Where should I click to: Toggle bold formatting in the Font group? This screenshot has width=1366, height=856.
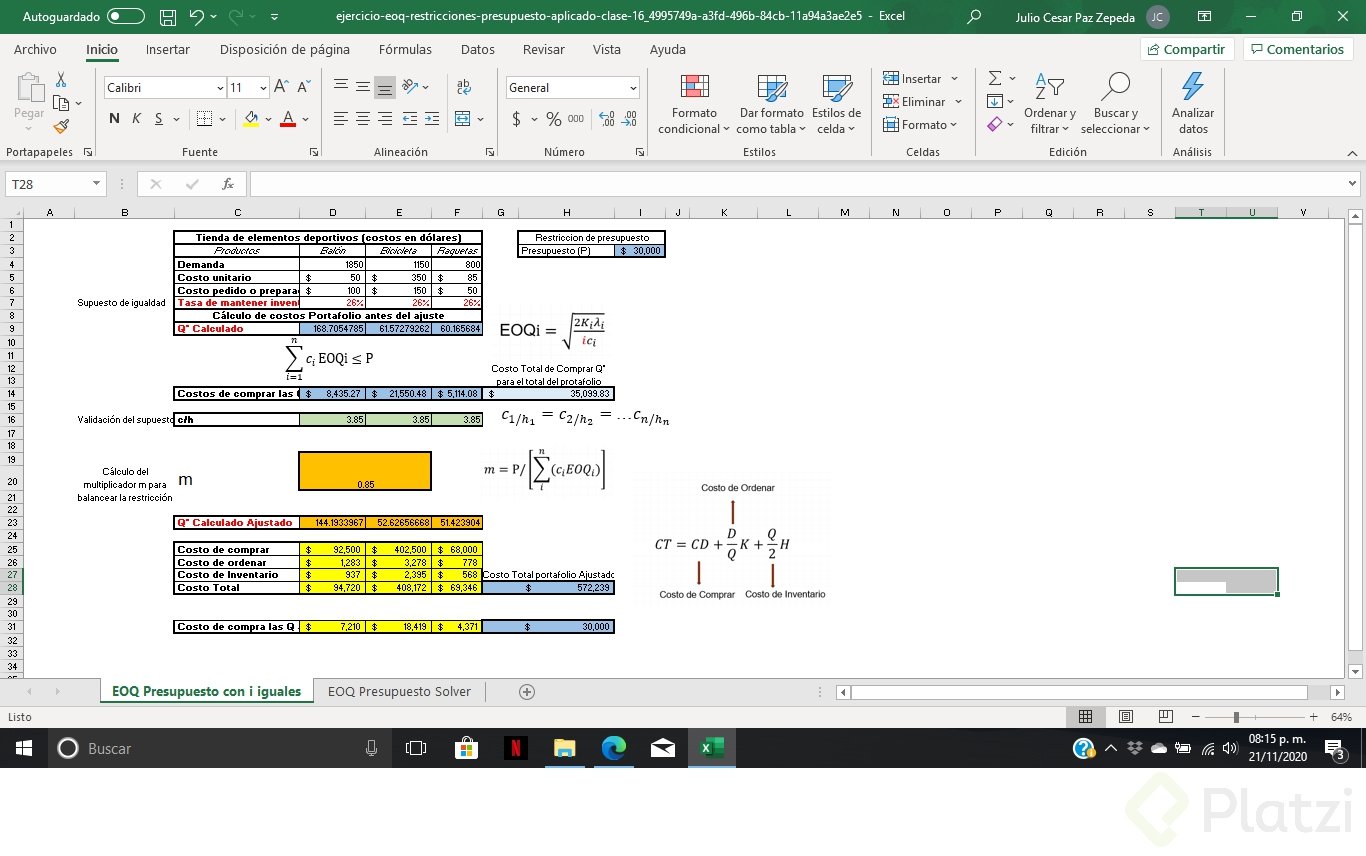point(113,118)
